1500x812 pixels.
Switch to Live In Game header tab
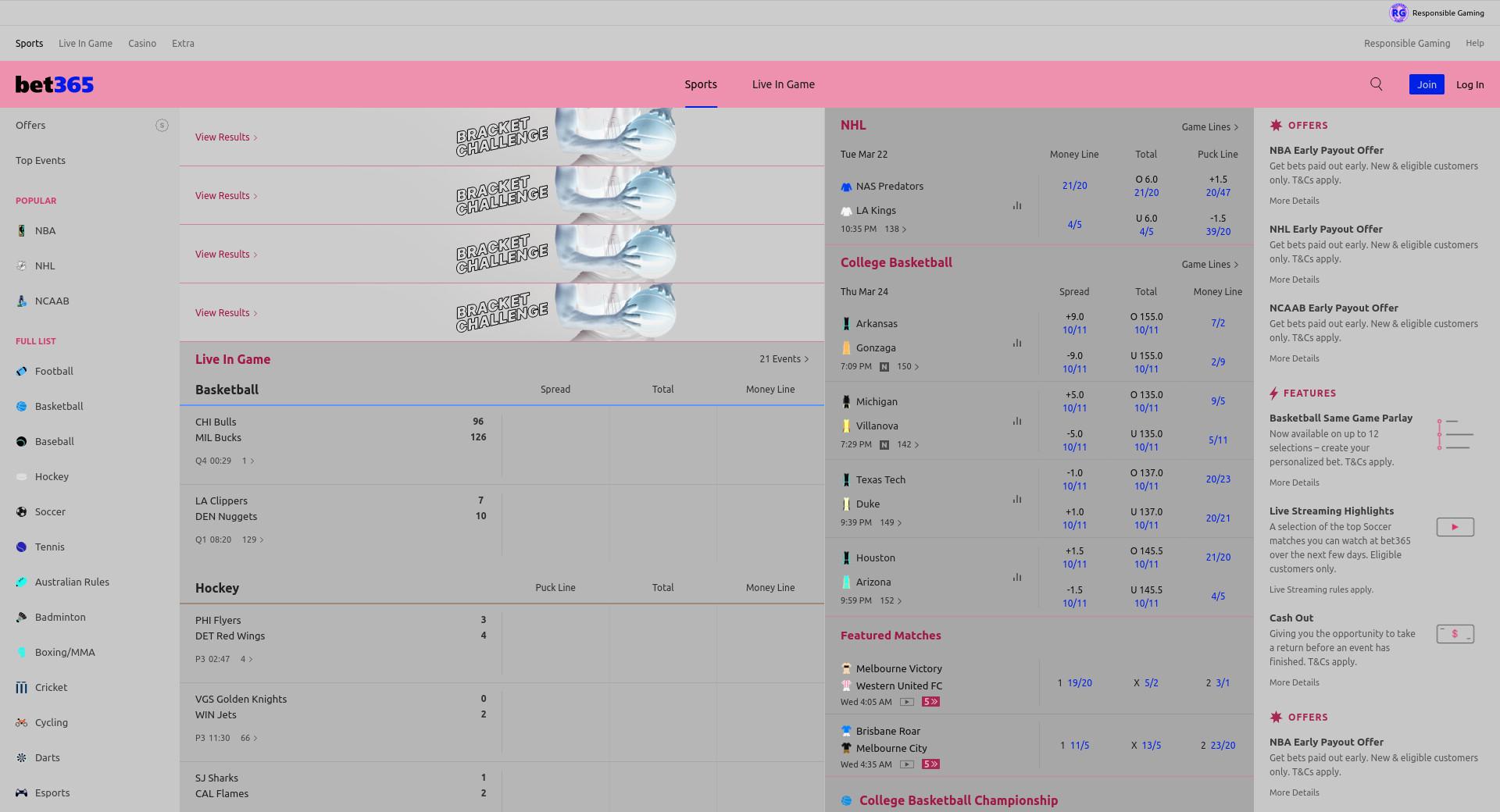click(x=784, y=84)
